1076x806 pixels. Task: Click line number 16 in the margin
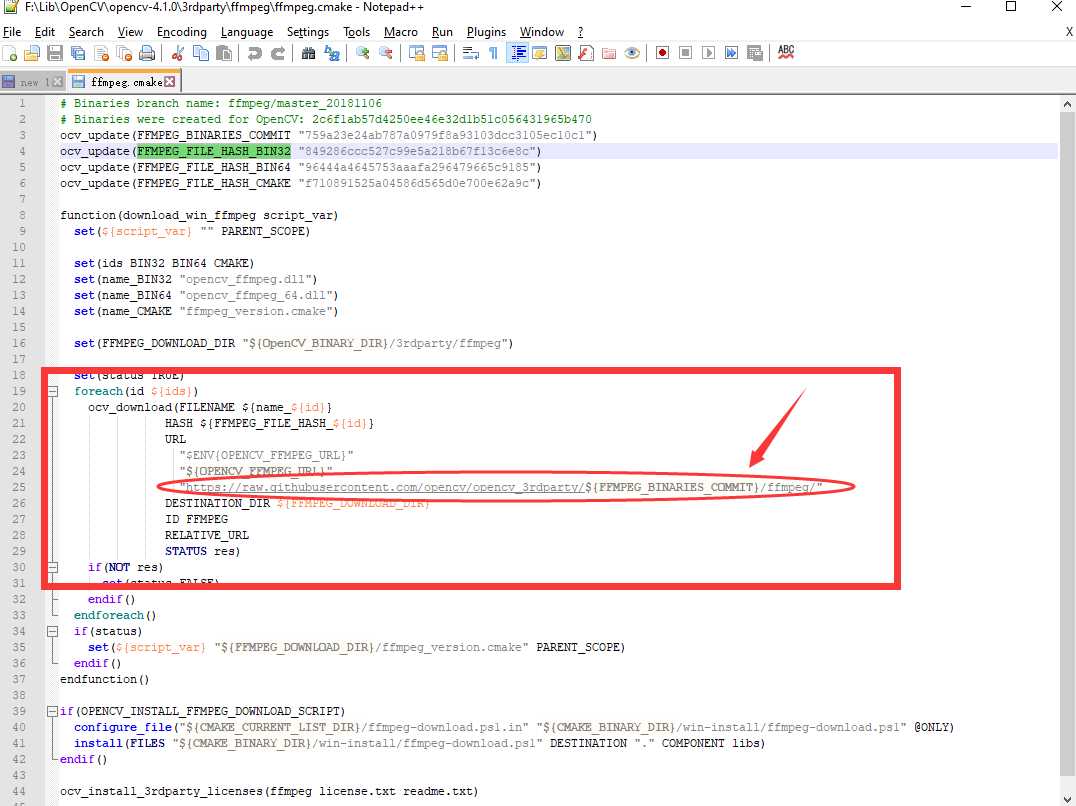click(19, 343)
